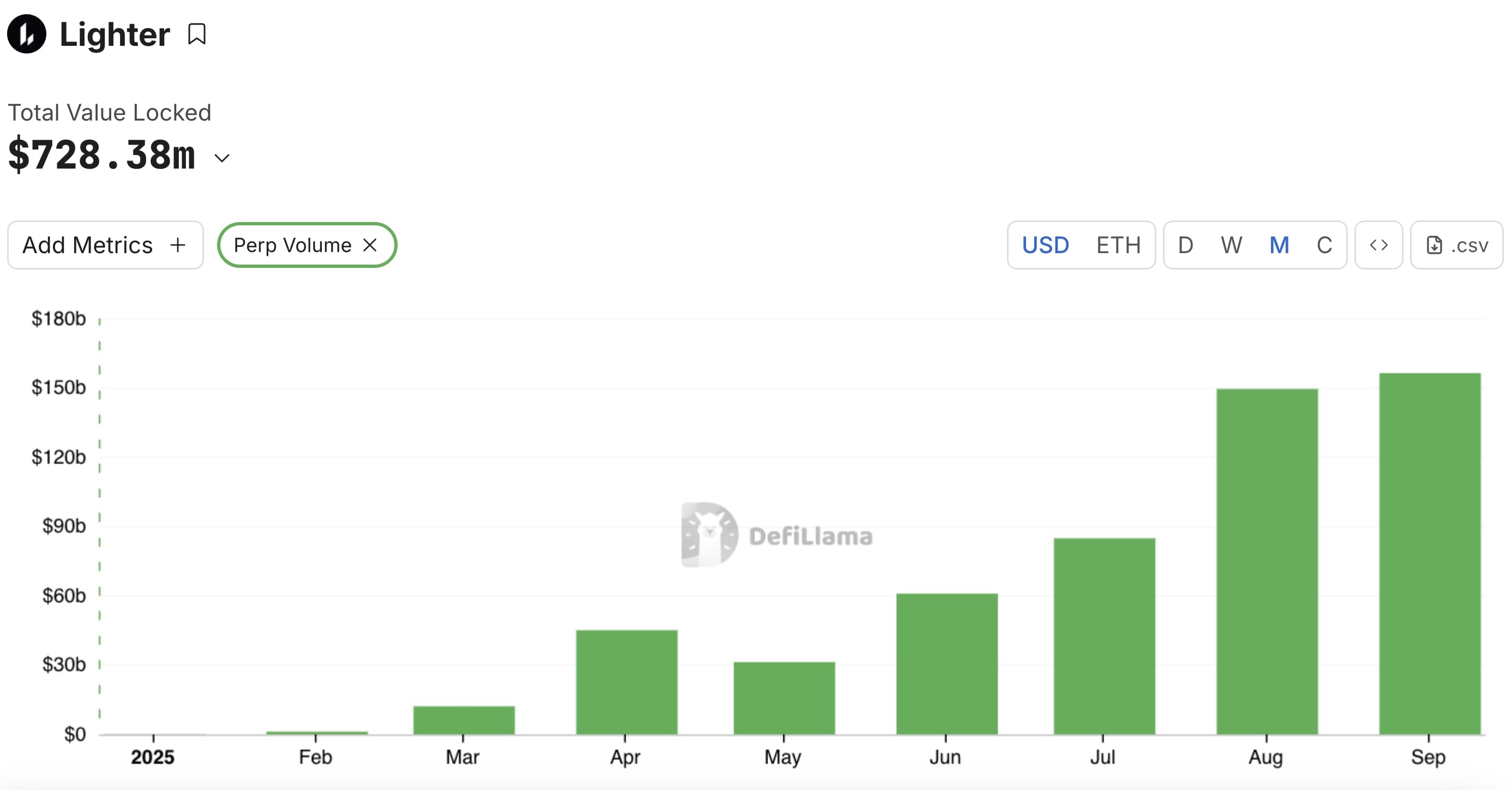Select the Weekly (W) interval

point(1231,245)
